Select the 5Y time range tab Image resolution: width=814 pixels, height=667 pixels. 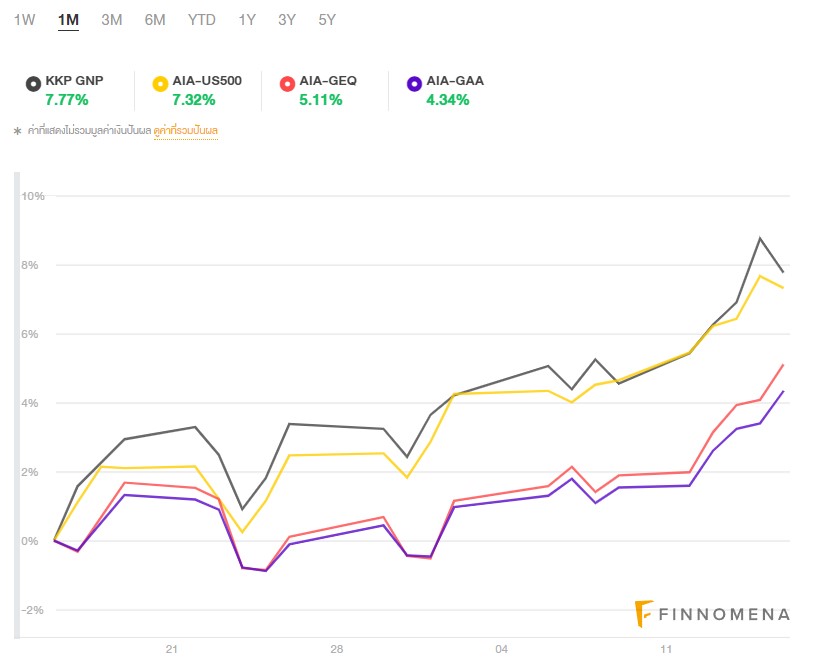(x=327, y=20)
